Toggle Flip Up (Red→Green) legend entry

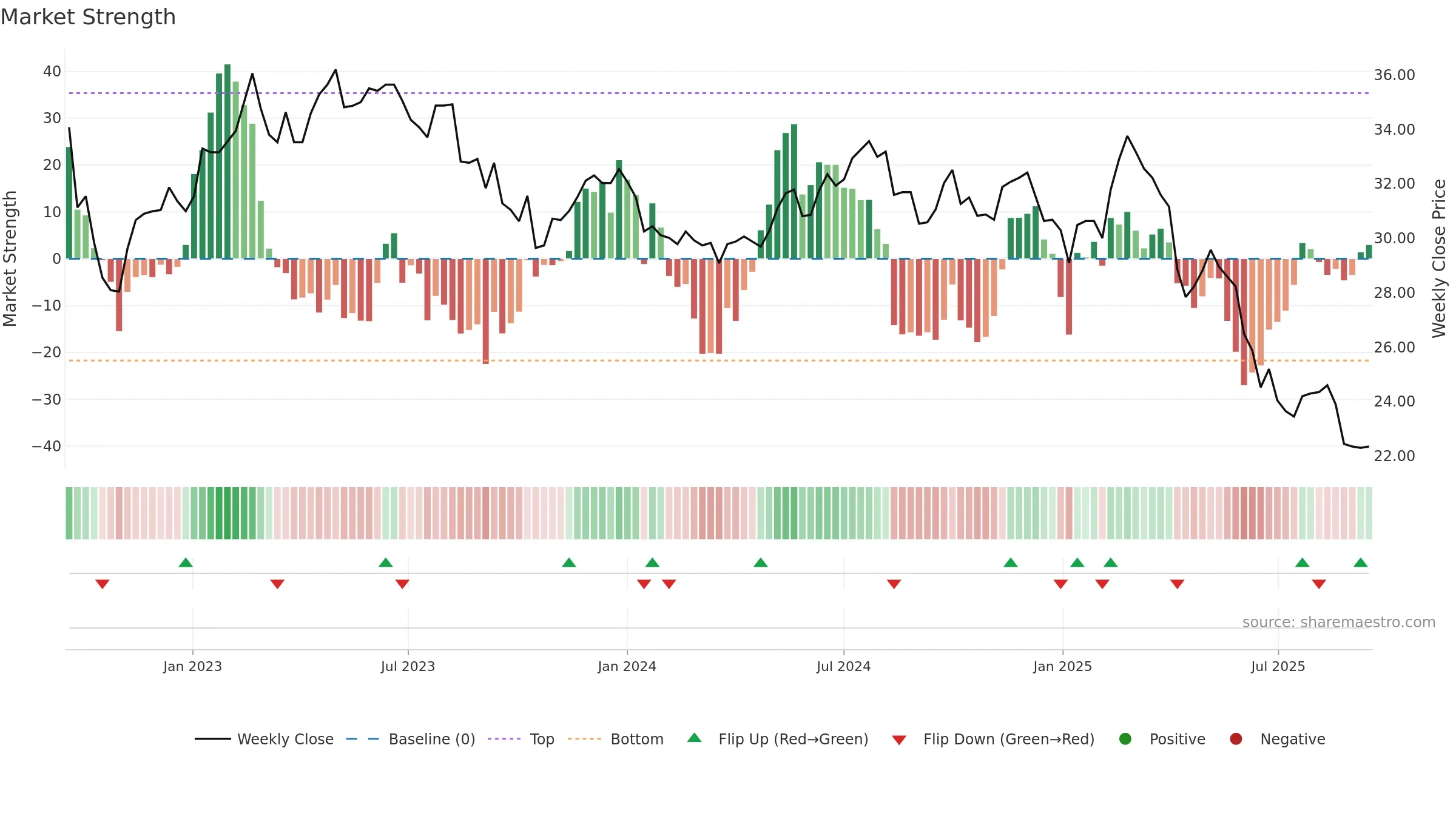pos(778,739)
